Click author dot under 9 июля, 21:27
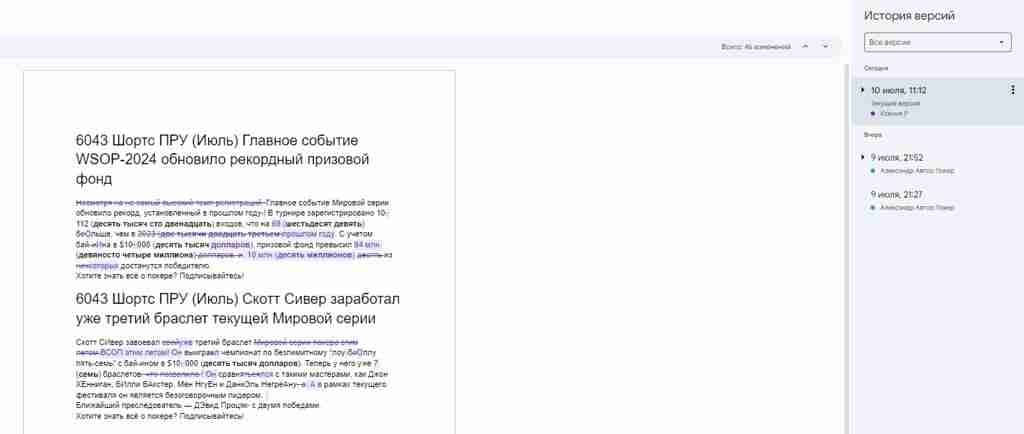This screenshot has width=1024, height=434. [873, 208]
